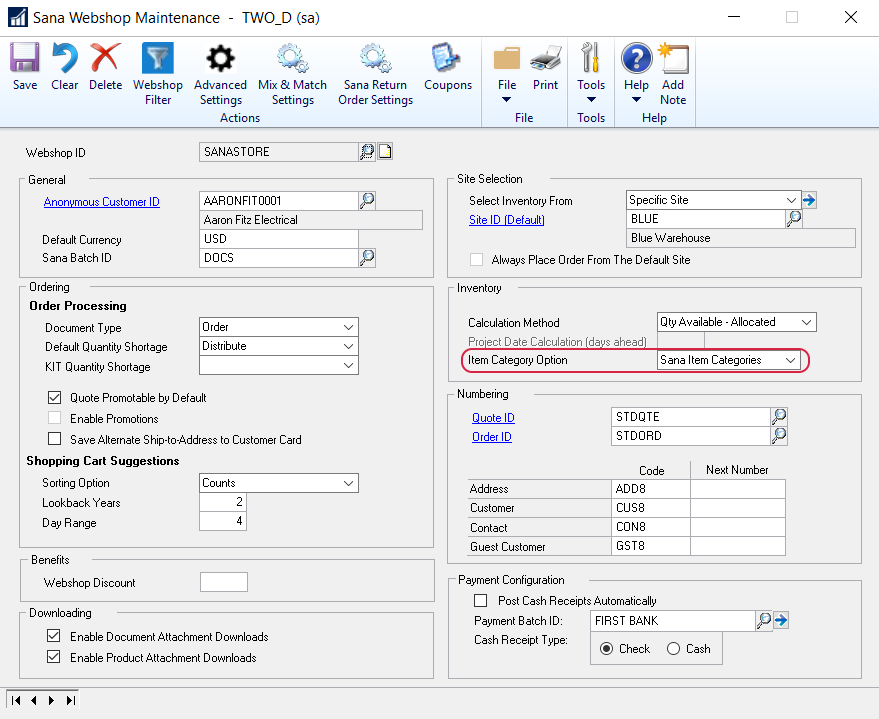This screenshot has width=879, height=719.
Task: Open Select Inventory From dropdown
Action: (x=713, y=200)
